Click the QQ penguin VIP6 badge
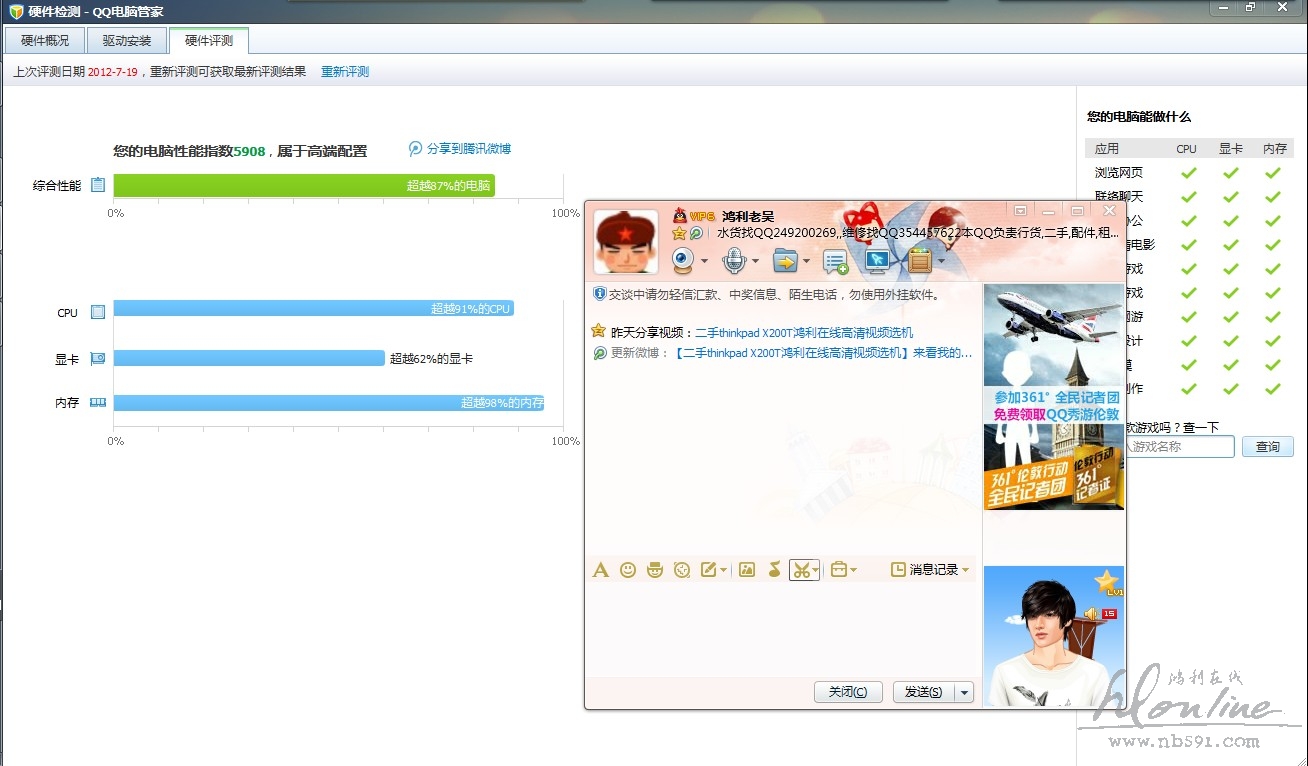The width and height of the screenshot is (1308, 766). [x=694, y=216]
